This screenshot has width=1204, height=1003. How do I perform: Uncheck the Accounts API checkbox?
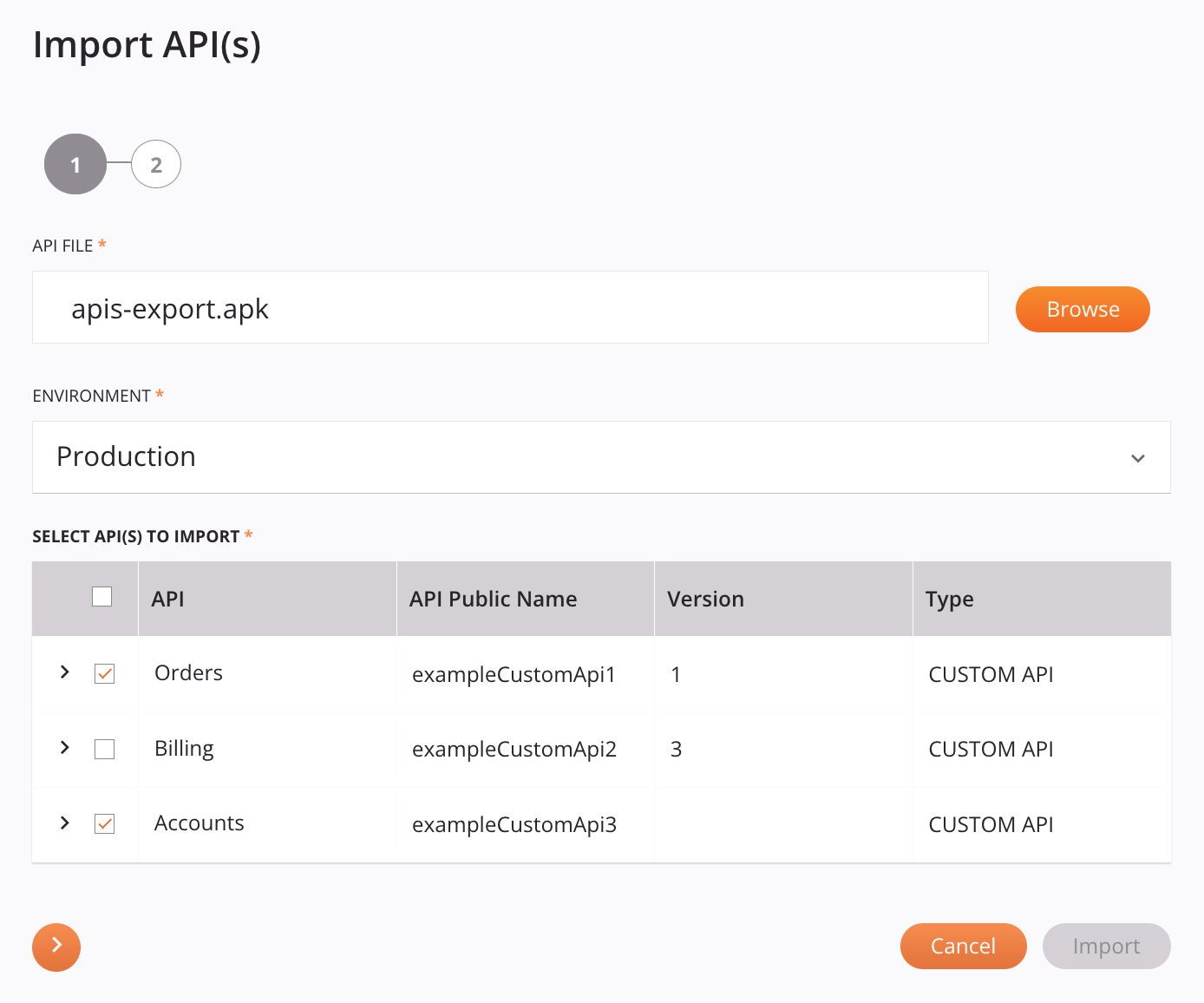click(104, 823)
